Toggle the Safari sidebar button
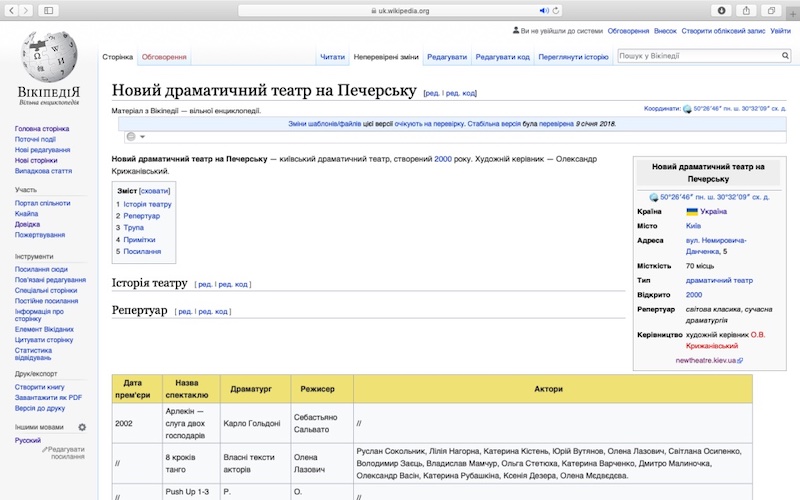Viewport: 800px width, 500px height. pos(48,10)
